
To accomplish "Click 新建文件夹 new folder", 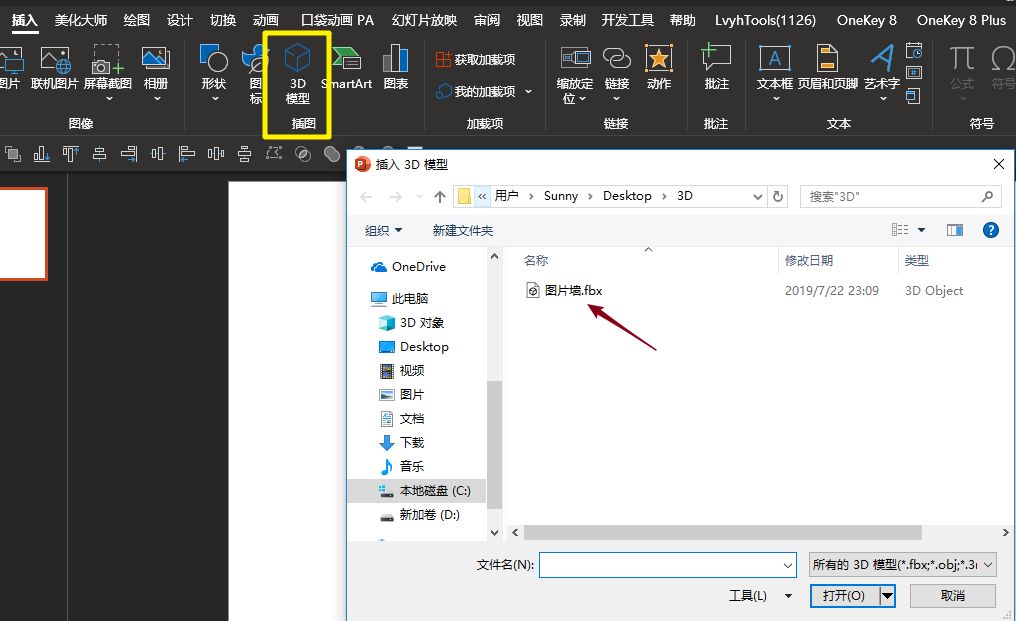I will click(463, 230).
